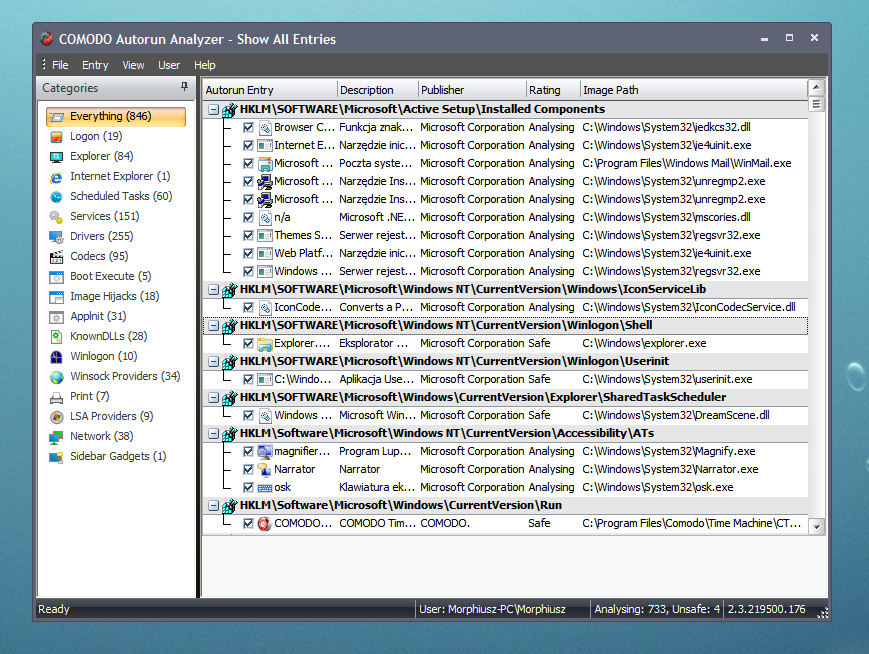This screenshot has width=869, height=654.
Task: Select the Internet Explorer category icon
Action: 55,177
